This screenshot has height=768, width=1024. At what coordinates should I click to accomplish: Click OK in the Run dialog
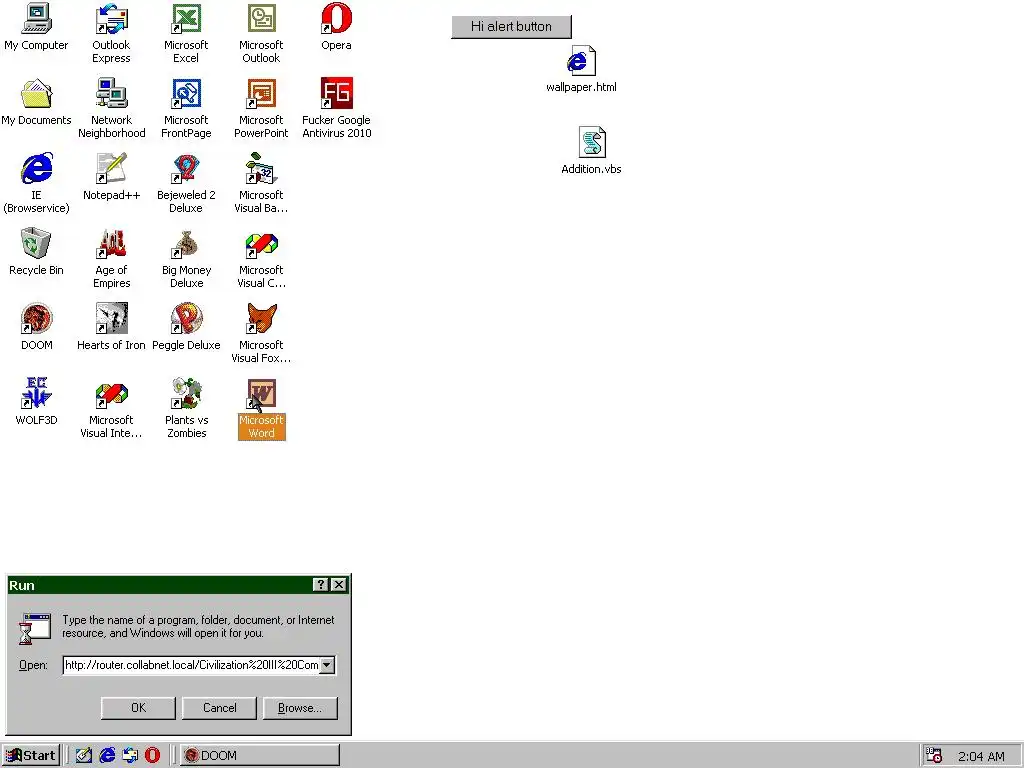point(138,708)
